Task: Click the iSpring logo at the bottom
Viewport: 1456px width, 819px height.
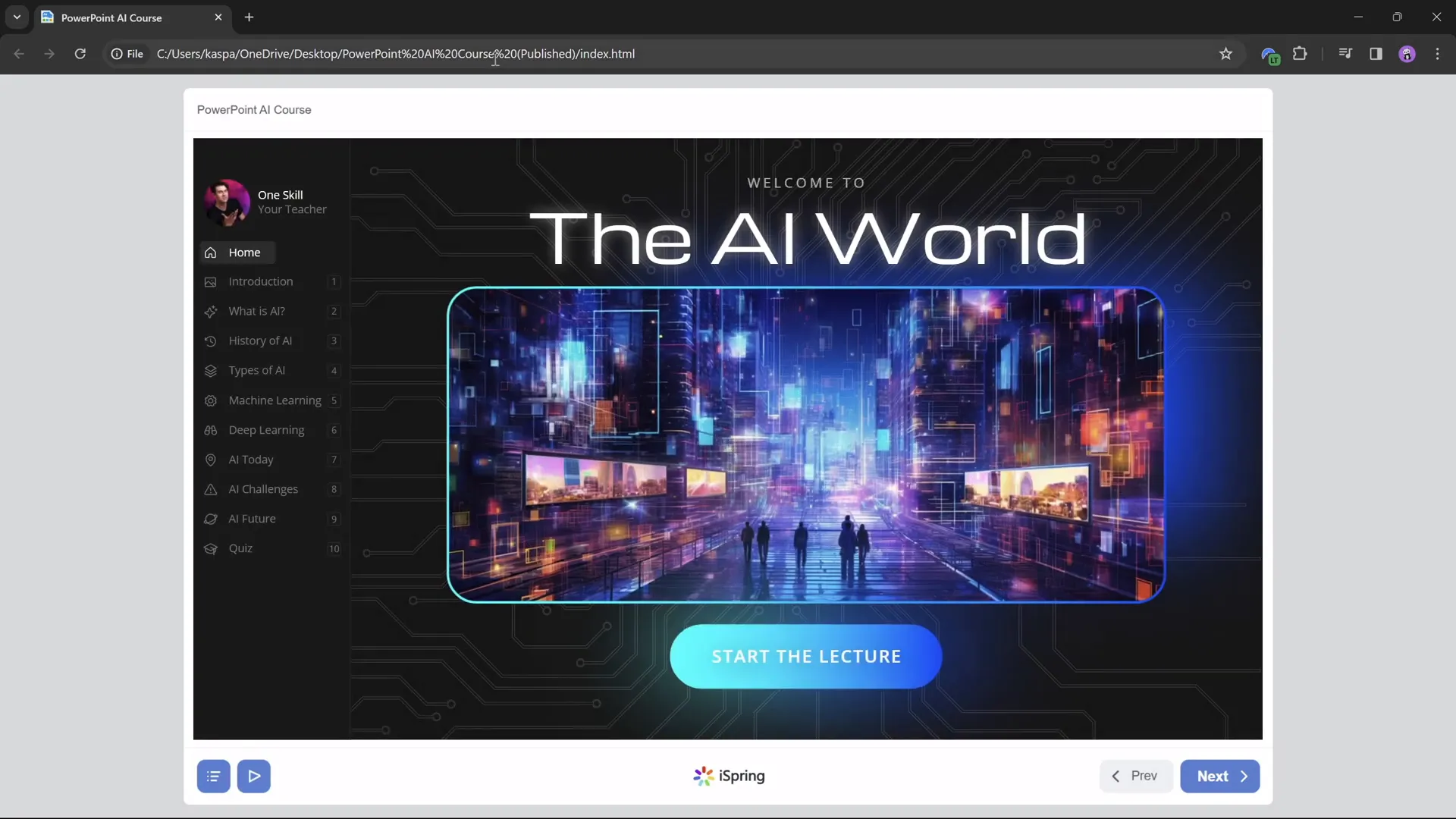Action: (x=726, y=776)
